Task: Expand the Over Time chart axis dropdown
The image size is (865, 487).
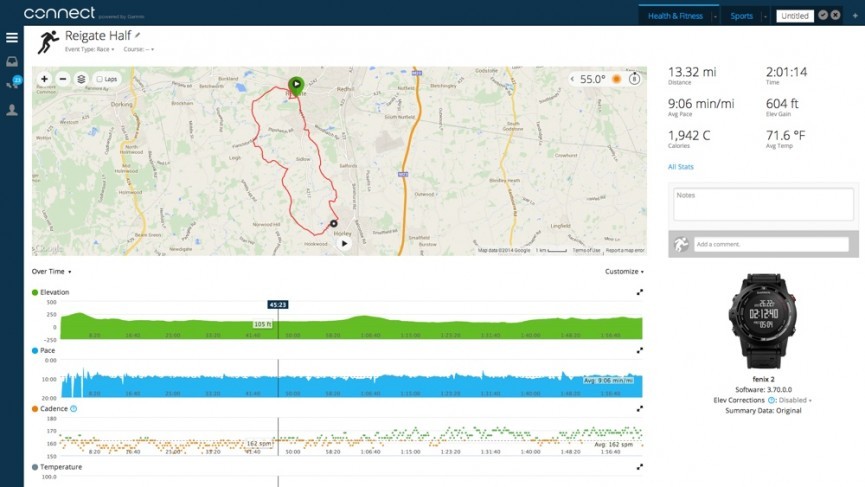Action: coord(51,271)
